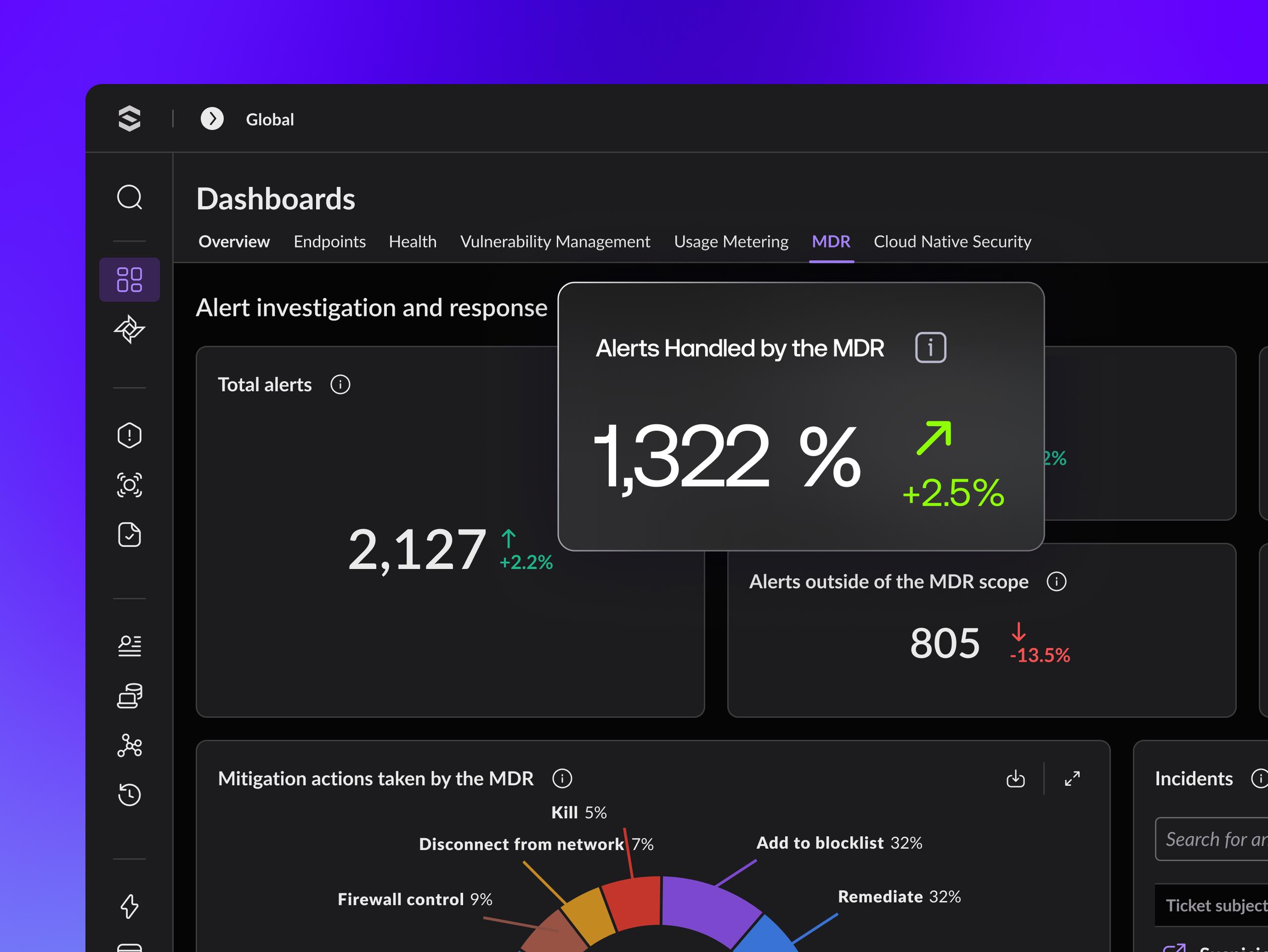Click the Global scope label

270,119
